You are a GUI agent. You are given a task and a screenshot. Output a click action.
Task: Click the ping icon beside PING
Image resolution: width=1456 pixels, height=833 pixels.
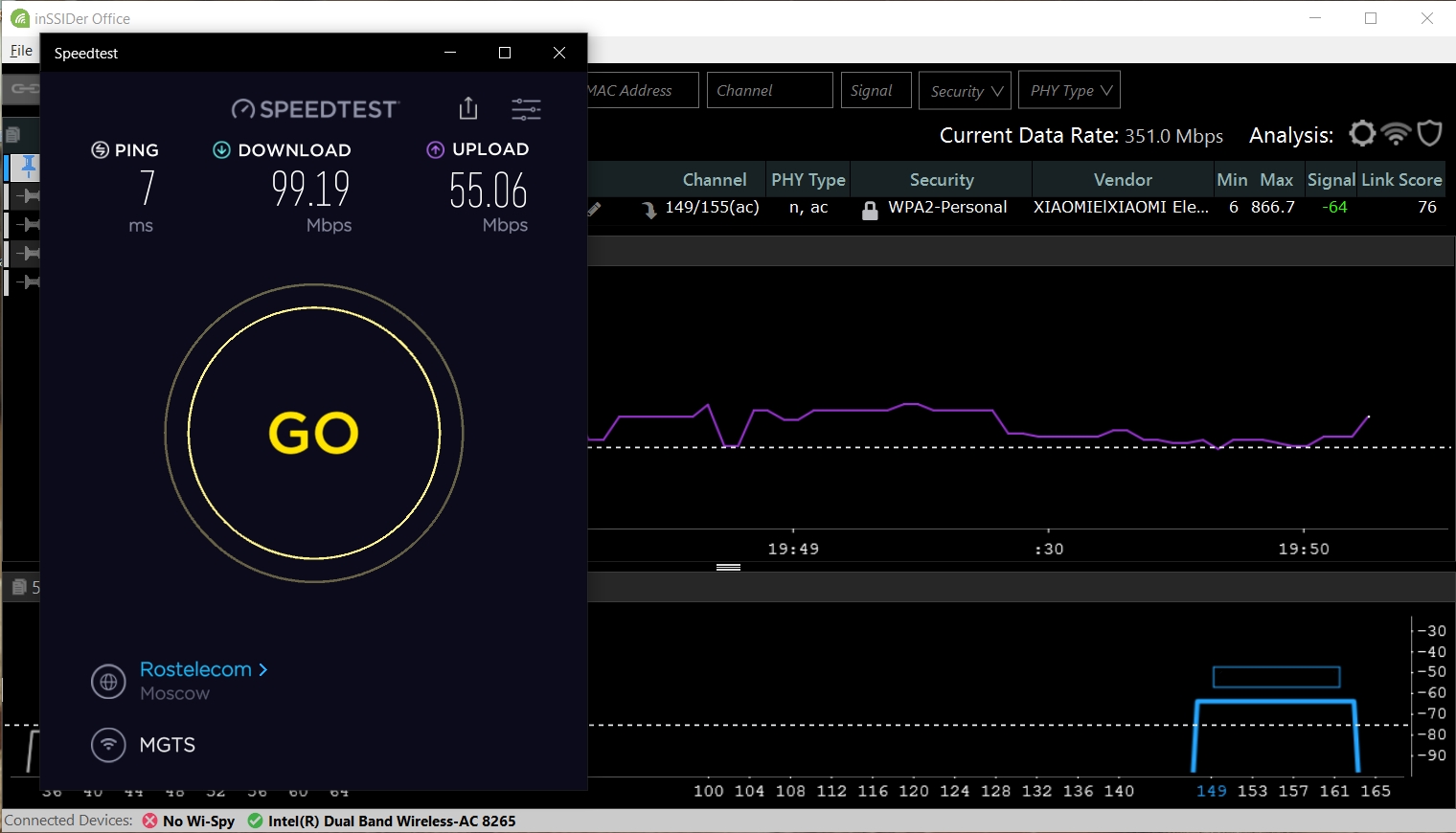100,149
